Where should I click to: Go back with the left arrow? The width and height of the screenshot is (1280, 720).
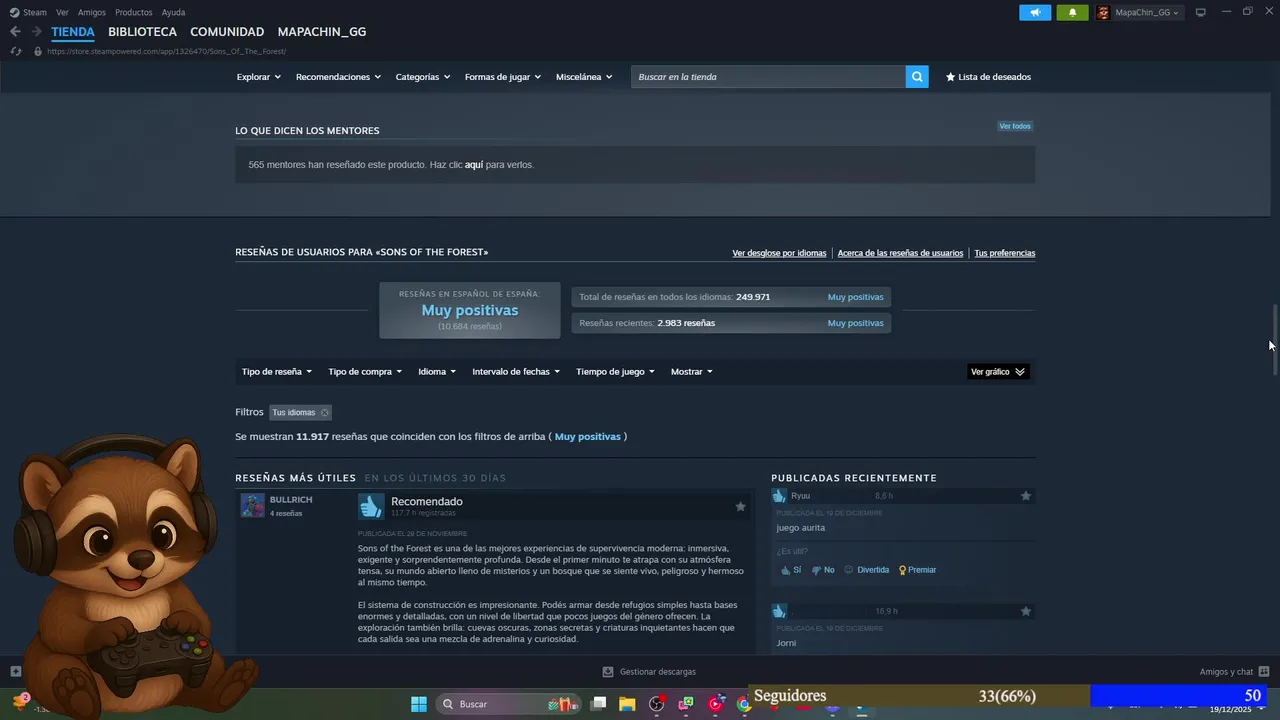[15, 32]
